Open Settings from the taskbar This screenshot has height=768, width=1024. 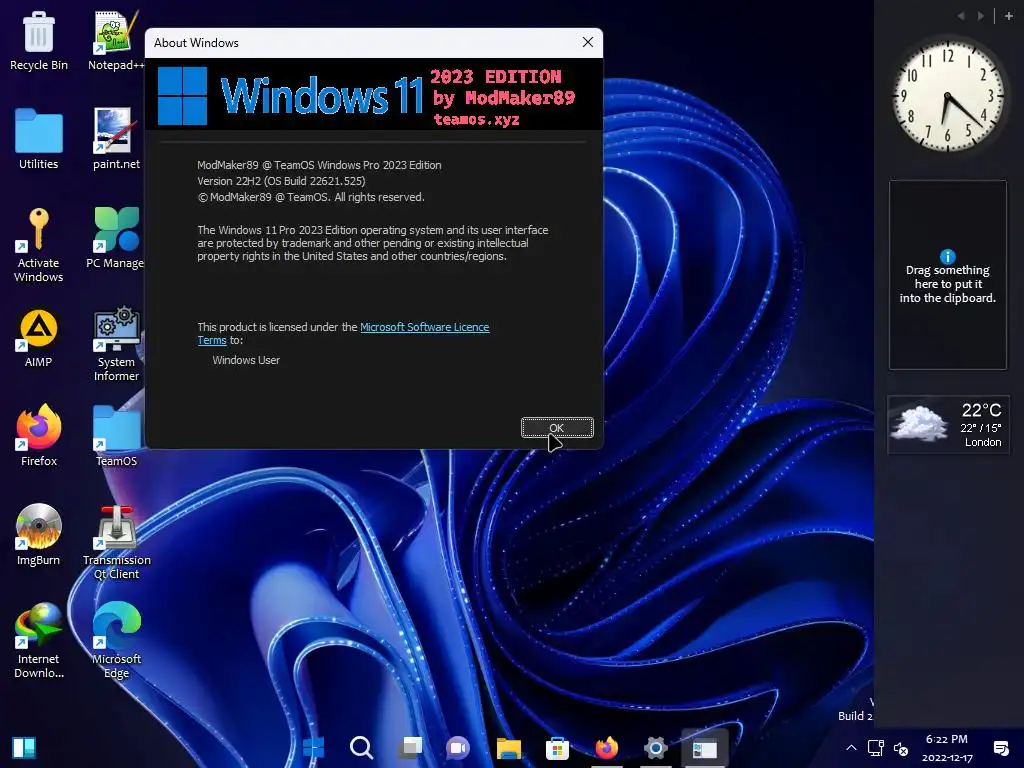[655, 748]
